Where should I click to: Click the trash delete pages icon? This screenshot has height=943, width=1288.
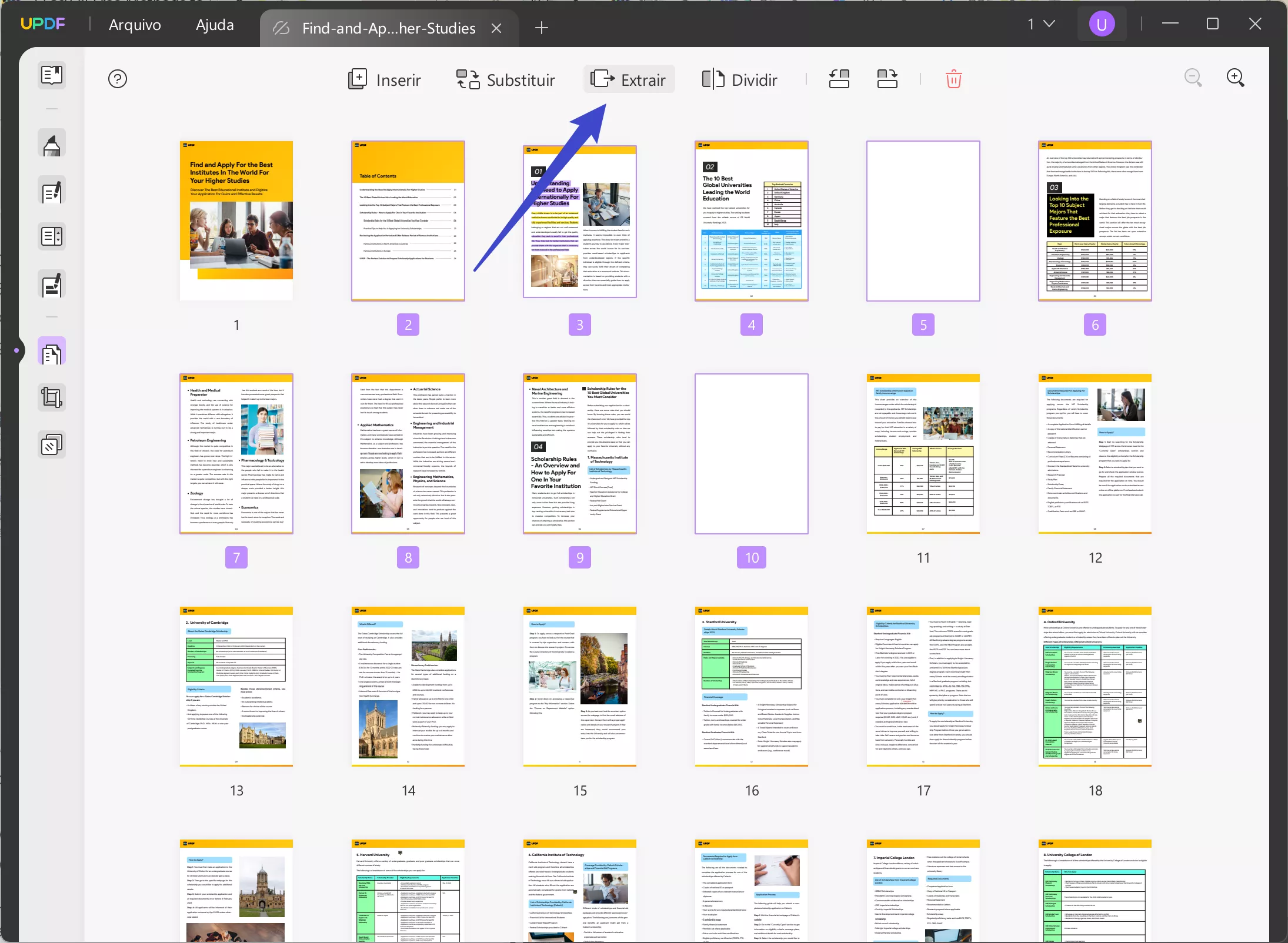click(953, 79)
